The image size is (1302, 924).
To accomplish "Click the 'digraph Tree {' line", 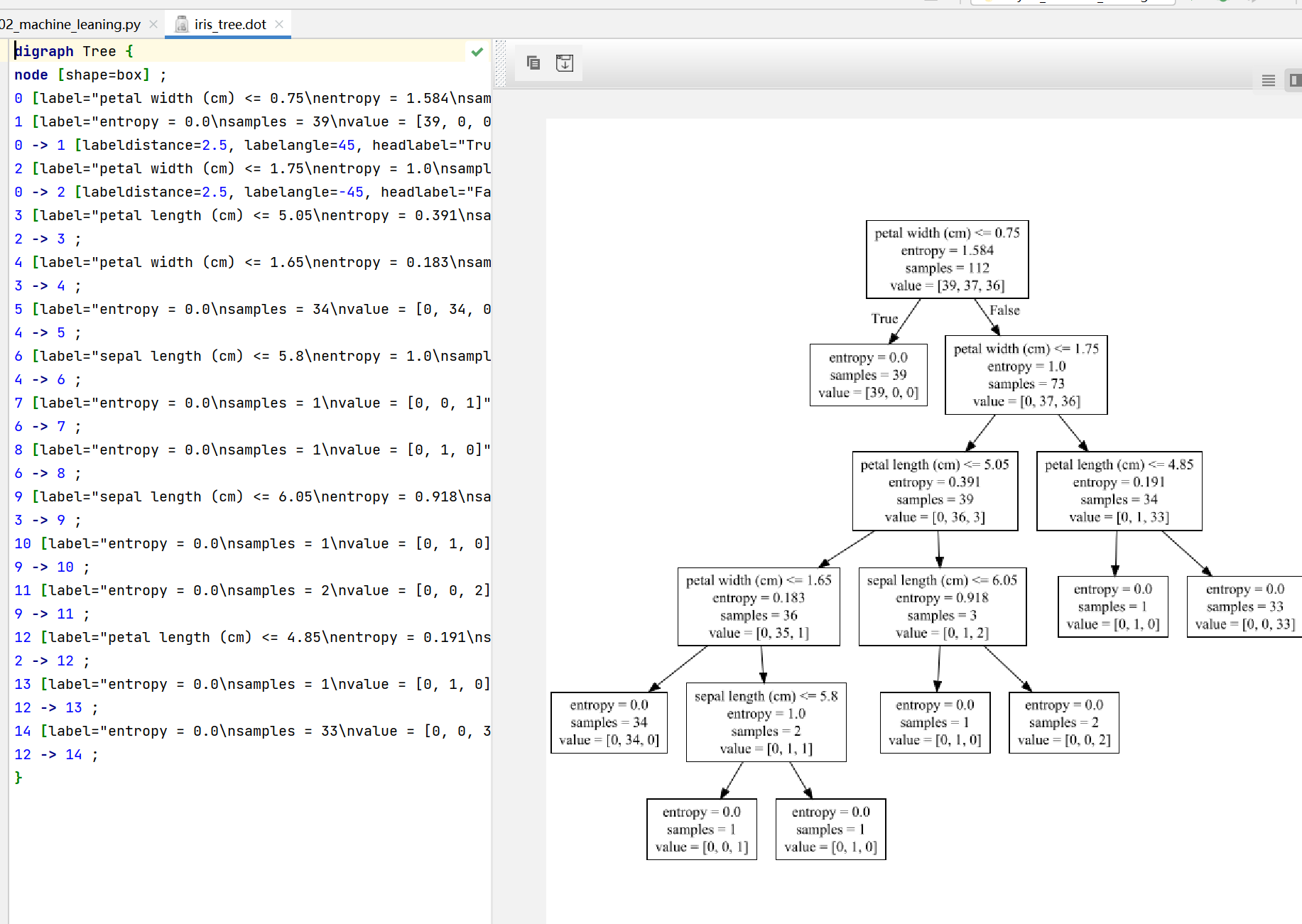I will 74,51.
